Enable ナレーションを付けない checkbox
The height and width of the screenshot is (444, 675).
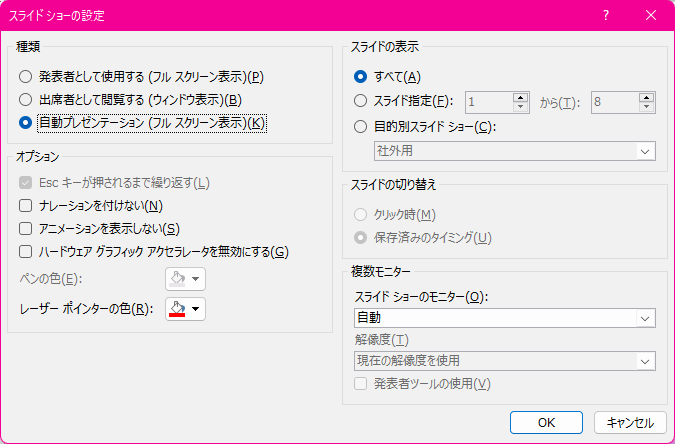click(26, 206)
